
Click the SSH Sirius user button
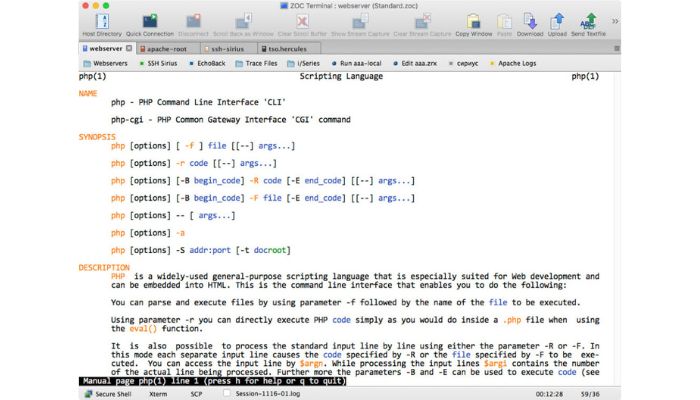(x=158, y=63)
